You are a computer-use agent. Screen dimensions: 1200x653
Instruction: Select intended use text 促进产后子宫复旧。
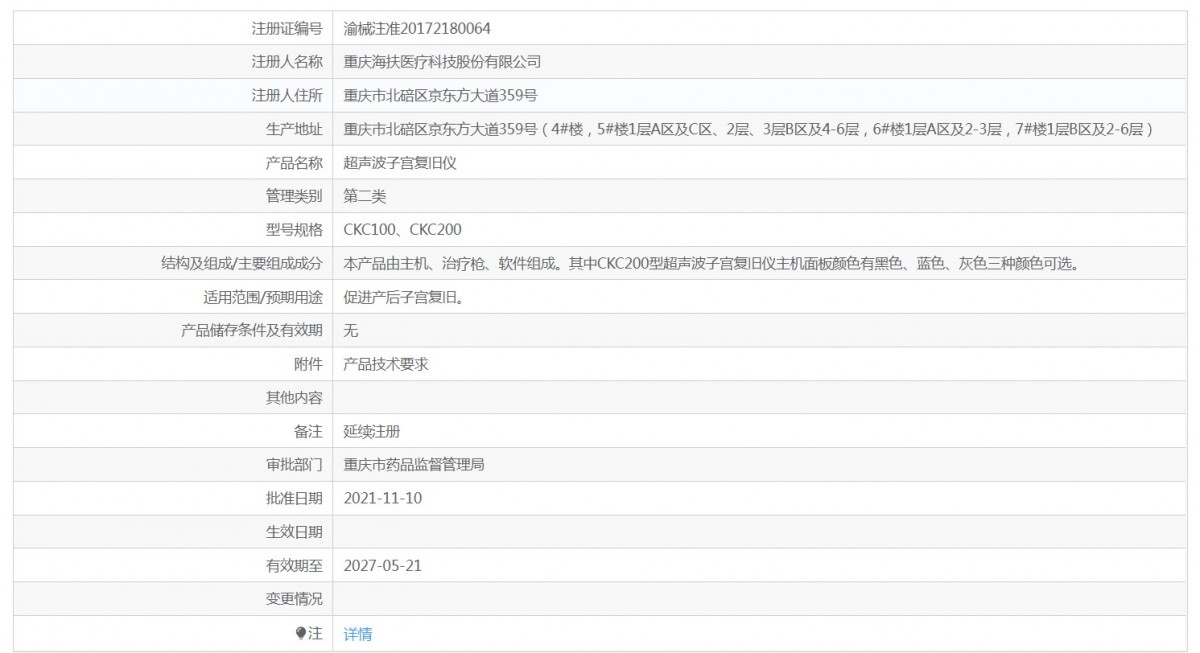[403, 297]
